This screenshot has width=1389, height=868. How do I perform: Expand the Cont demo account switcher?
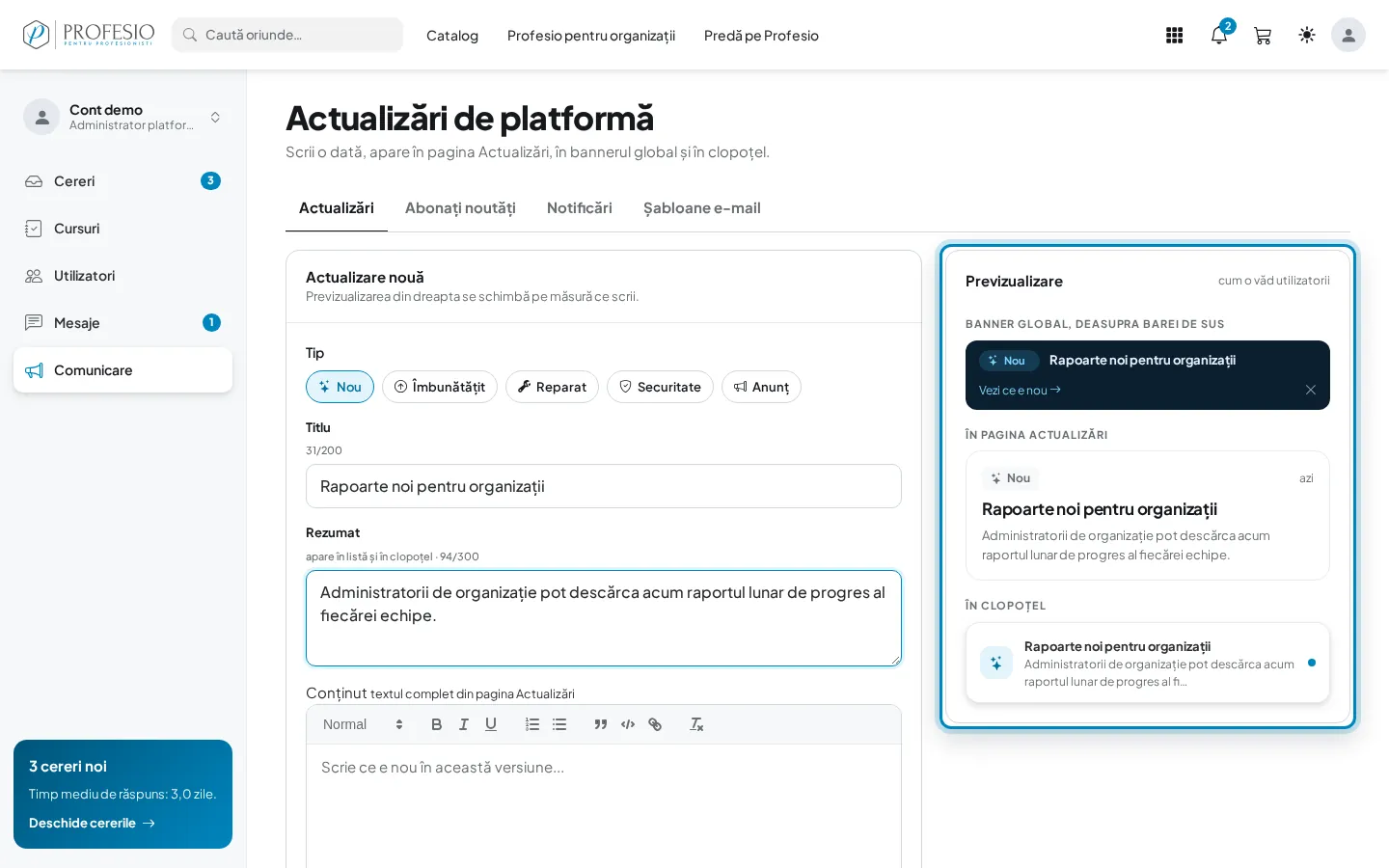tap(123, 117)
